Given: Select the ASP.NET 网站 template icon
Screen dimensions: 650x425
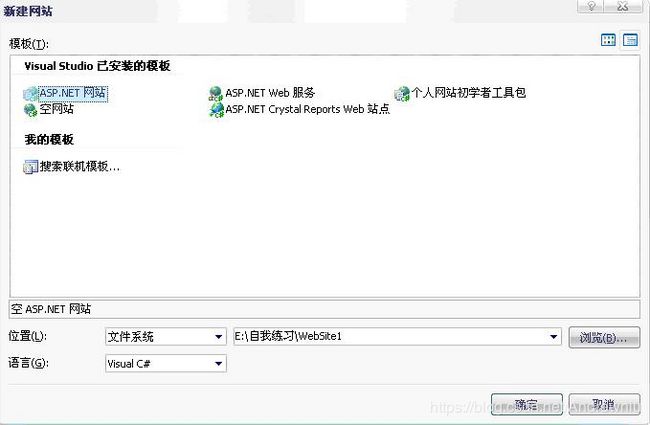Looking at the screenshot, I should (31, 94).
